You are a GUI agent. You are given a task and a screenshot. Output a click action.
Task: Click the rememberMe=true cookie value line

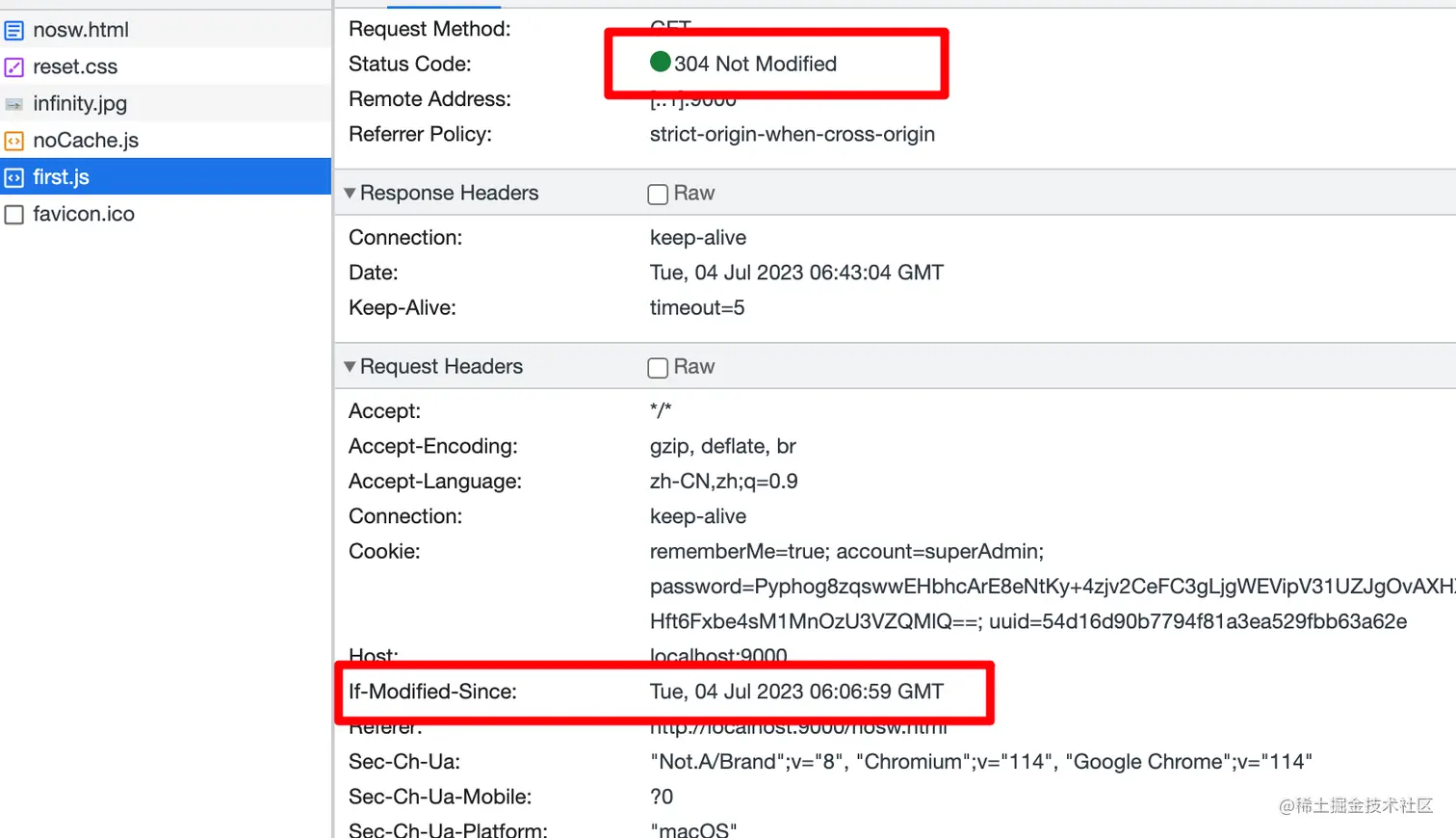[x=846, y=552]
